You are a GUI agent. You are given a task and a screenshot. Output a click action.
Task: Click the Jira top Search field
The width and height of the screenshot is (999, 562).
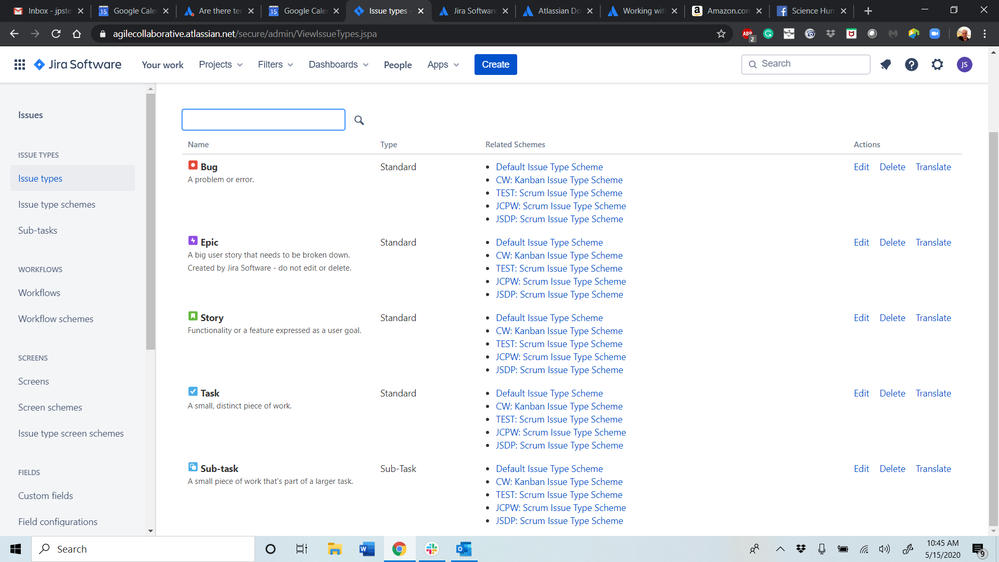pyautogui.click(x=805, y=64)
